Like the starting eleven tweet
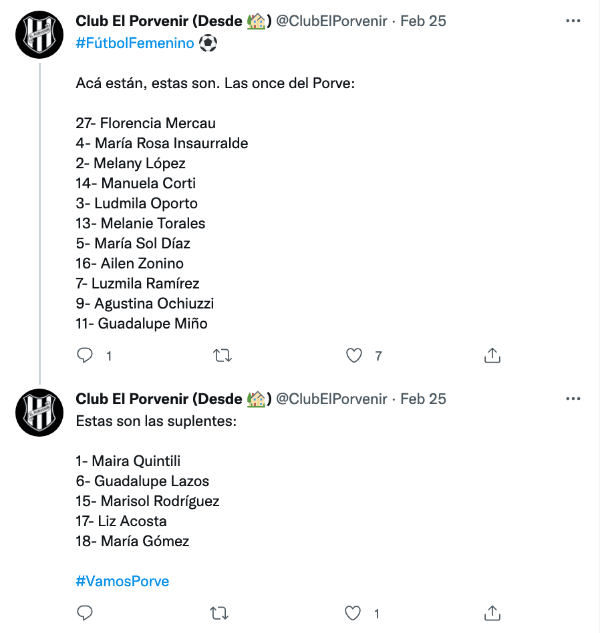 click(x=353, y=355)
